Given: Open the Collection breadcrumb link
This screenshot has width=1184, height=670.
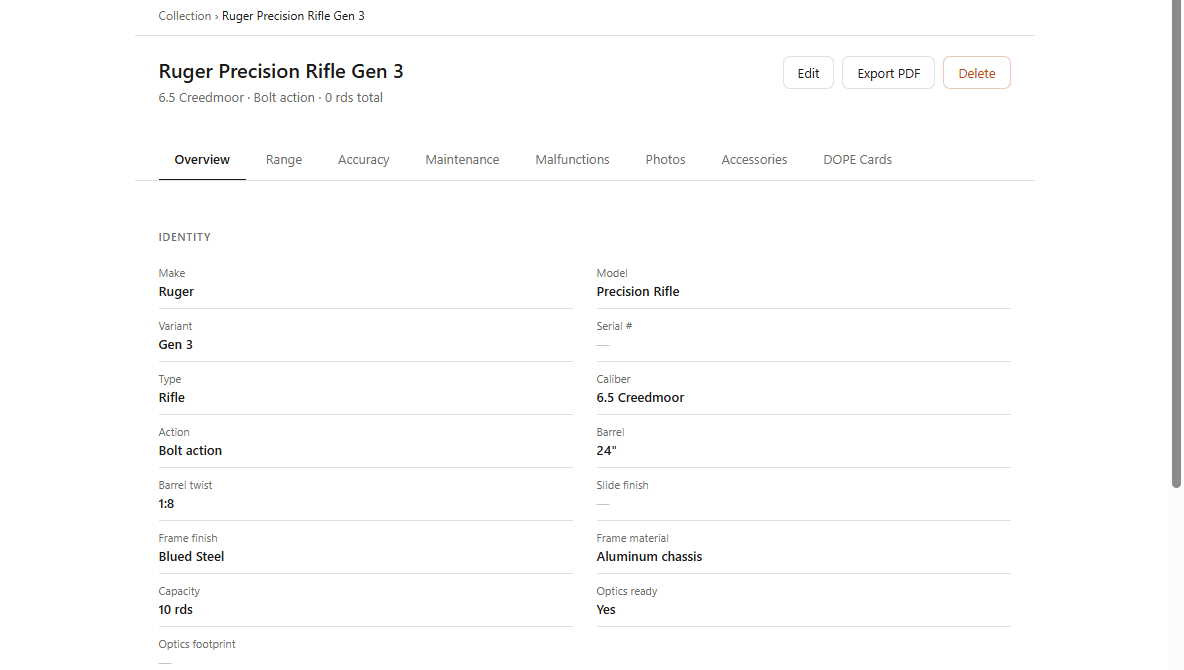Looking at the screenshot, I should click(x=184, y=16).
